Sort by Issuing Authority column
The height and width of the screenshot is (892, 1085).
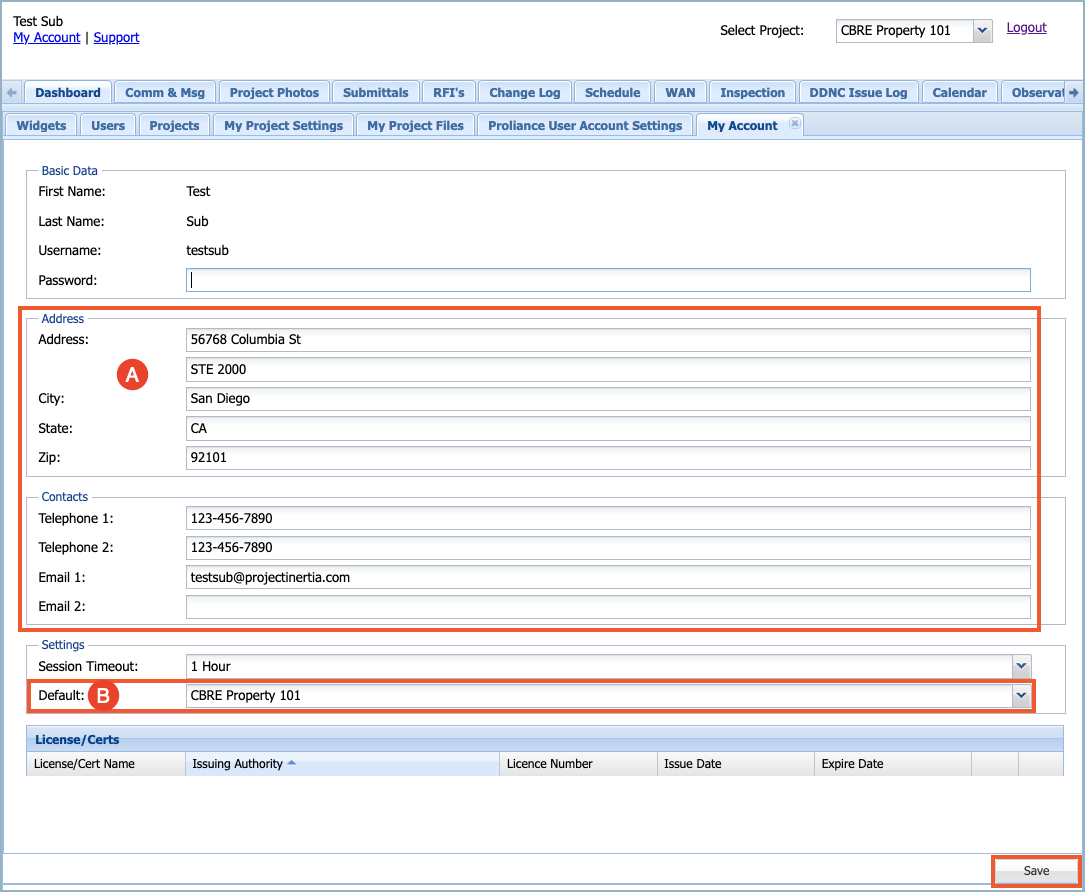coord(343,764)
